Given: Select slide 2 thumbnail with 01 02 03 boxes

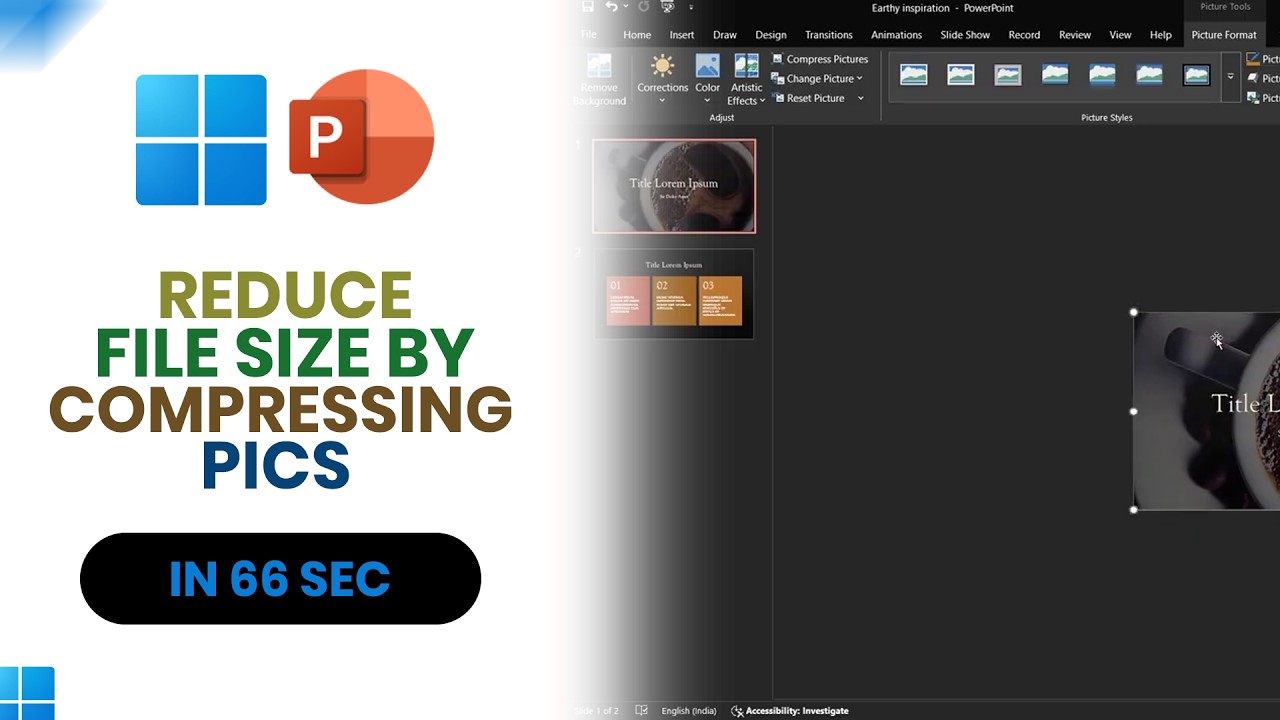Looking at the screenshot, I should 674,294.
